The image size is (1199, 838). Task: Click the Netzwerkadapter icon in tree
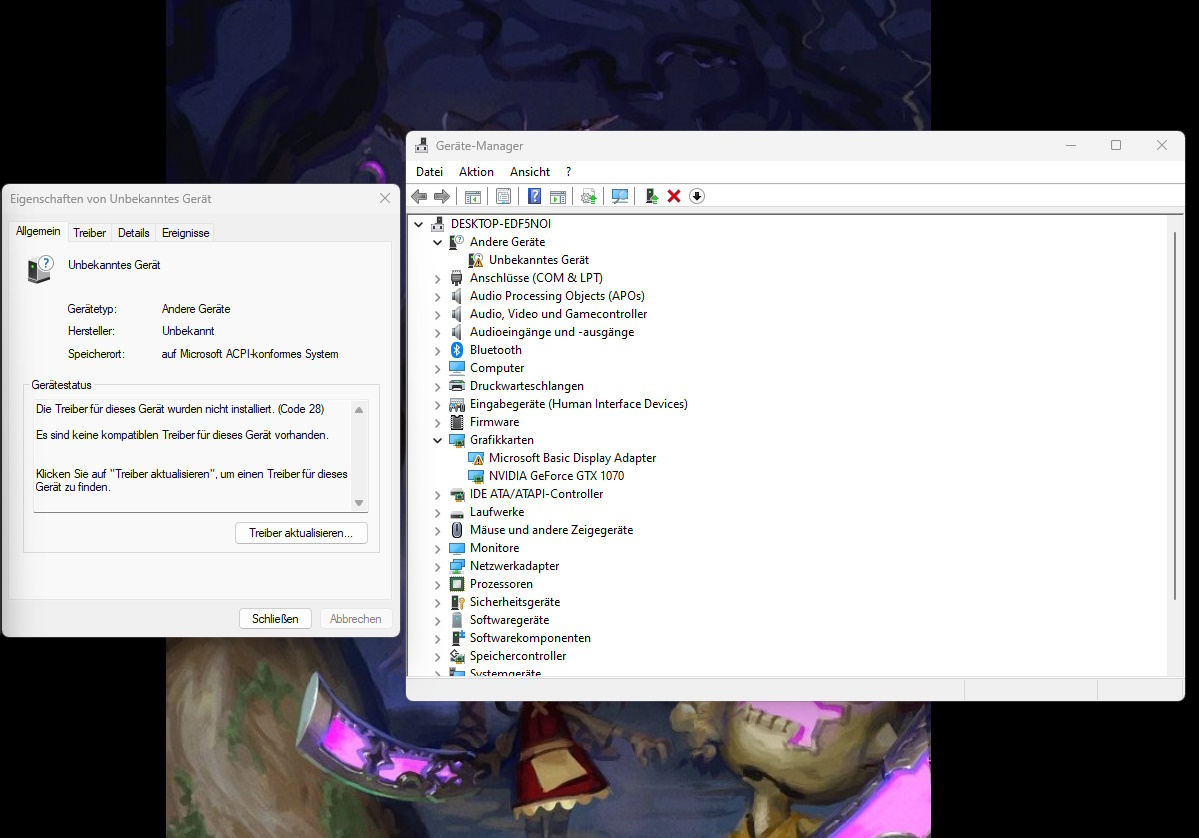tap(457, 567)
